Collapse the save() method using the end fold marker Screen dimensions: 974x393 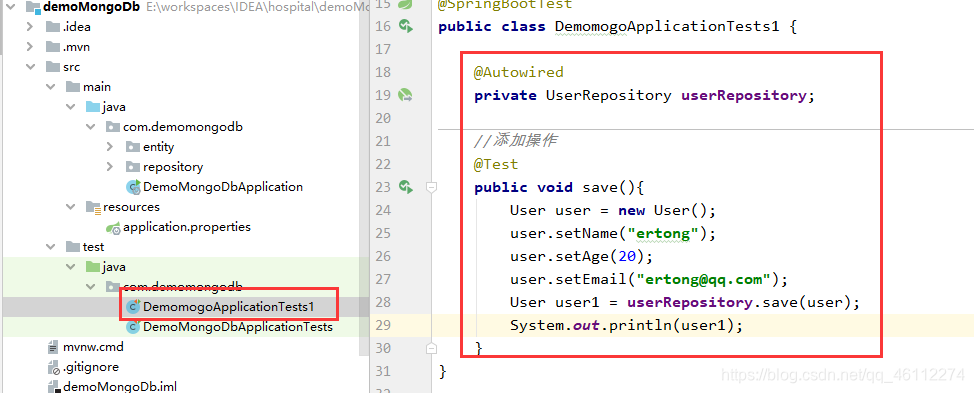point(432,349)
